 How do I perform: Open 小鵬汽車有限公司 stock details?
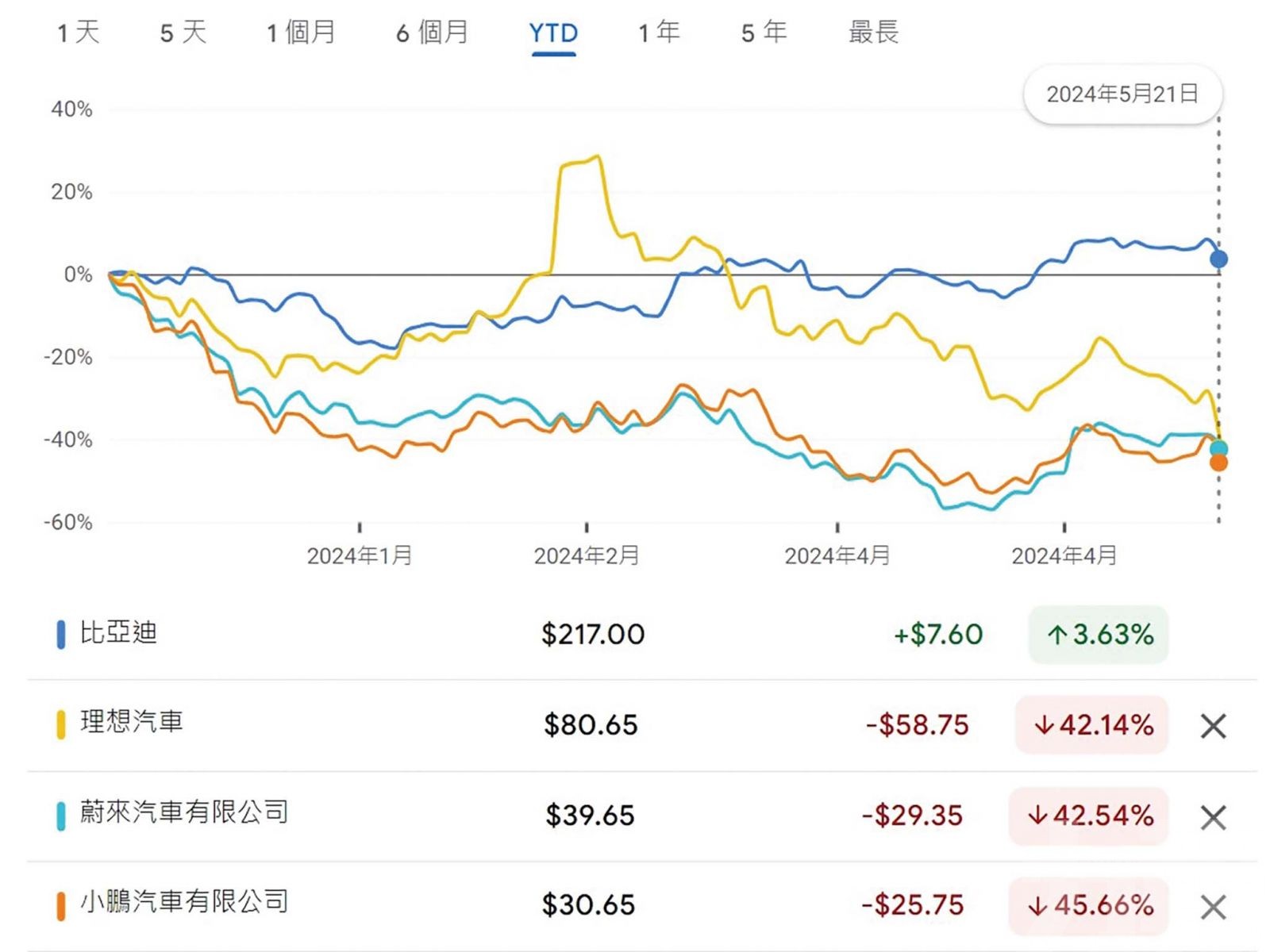pos(183,902)
